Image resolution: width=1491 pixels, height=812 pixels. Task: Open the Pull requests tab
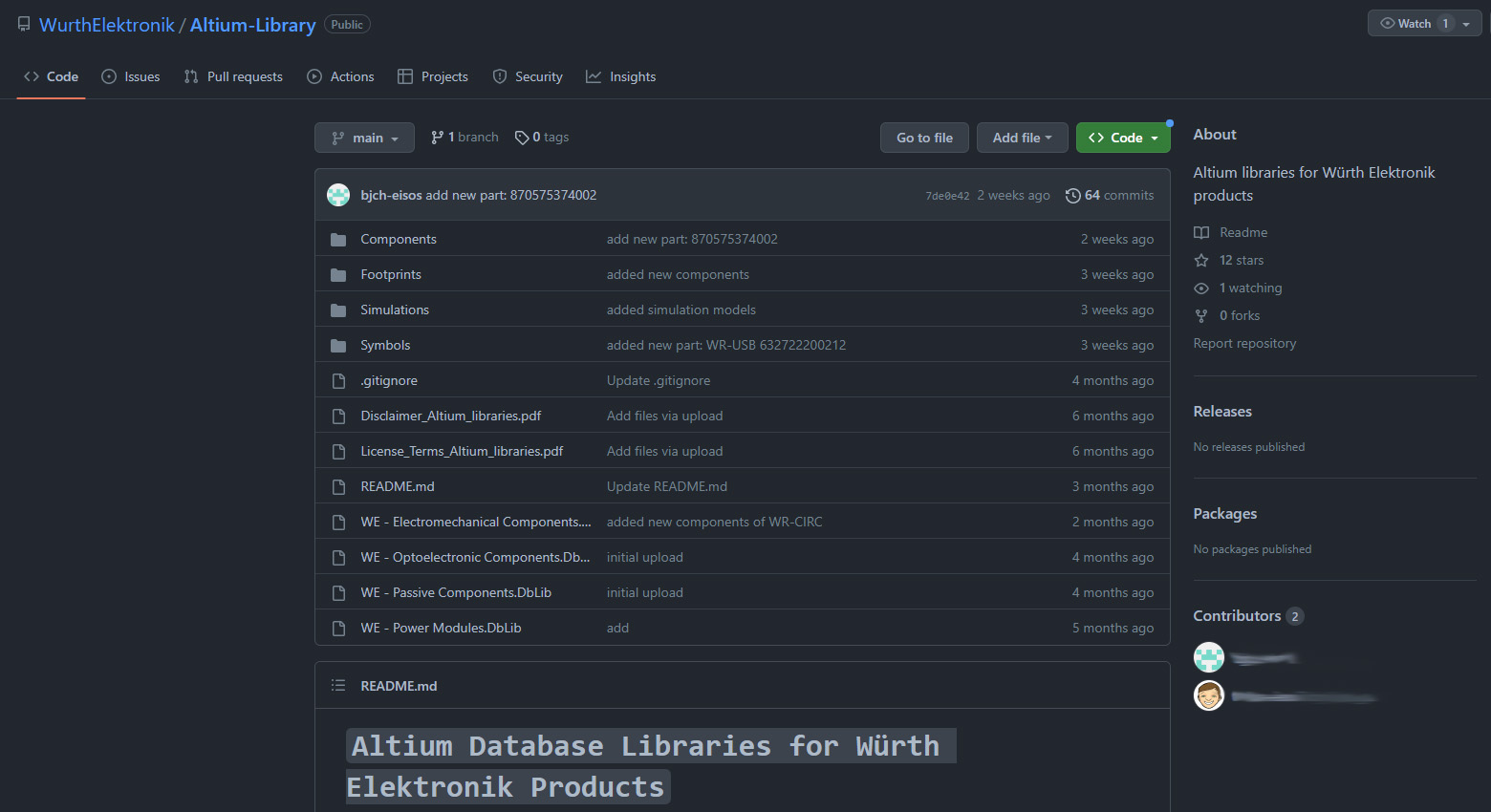[233, 76]
